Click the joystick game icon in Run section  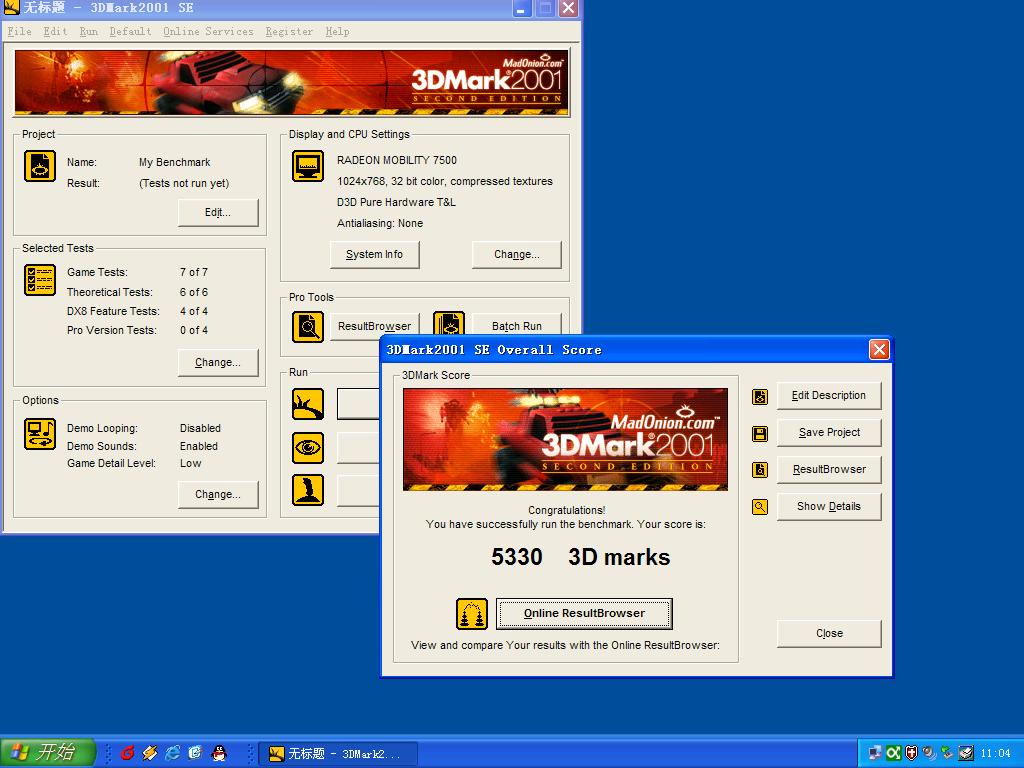(x=308, y=490)
